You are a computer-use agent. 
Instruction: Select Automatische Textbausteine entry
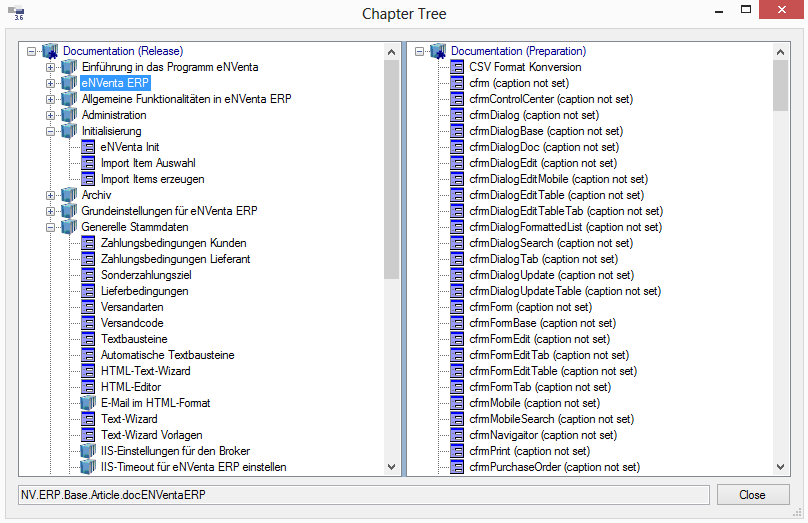(167, 355)
